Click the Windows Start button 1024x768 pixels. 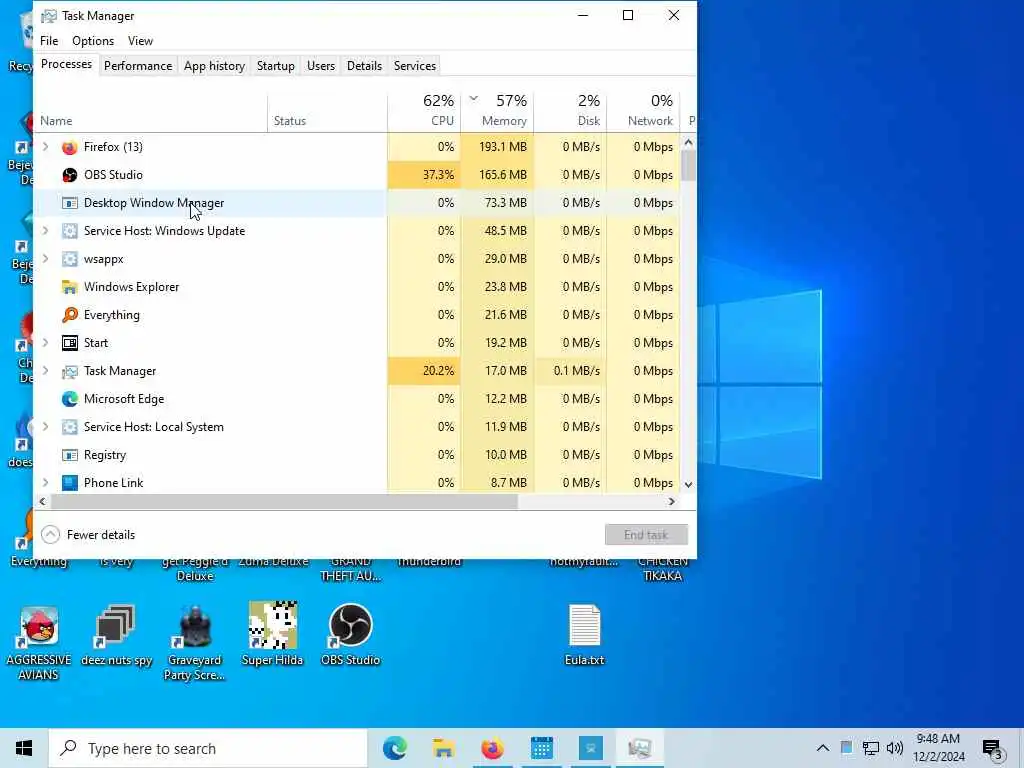[x=24, y=748]
